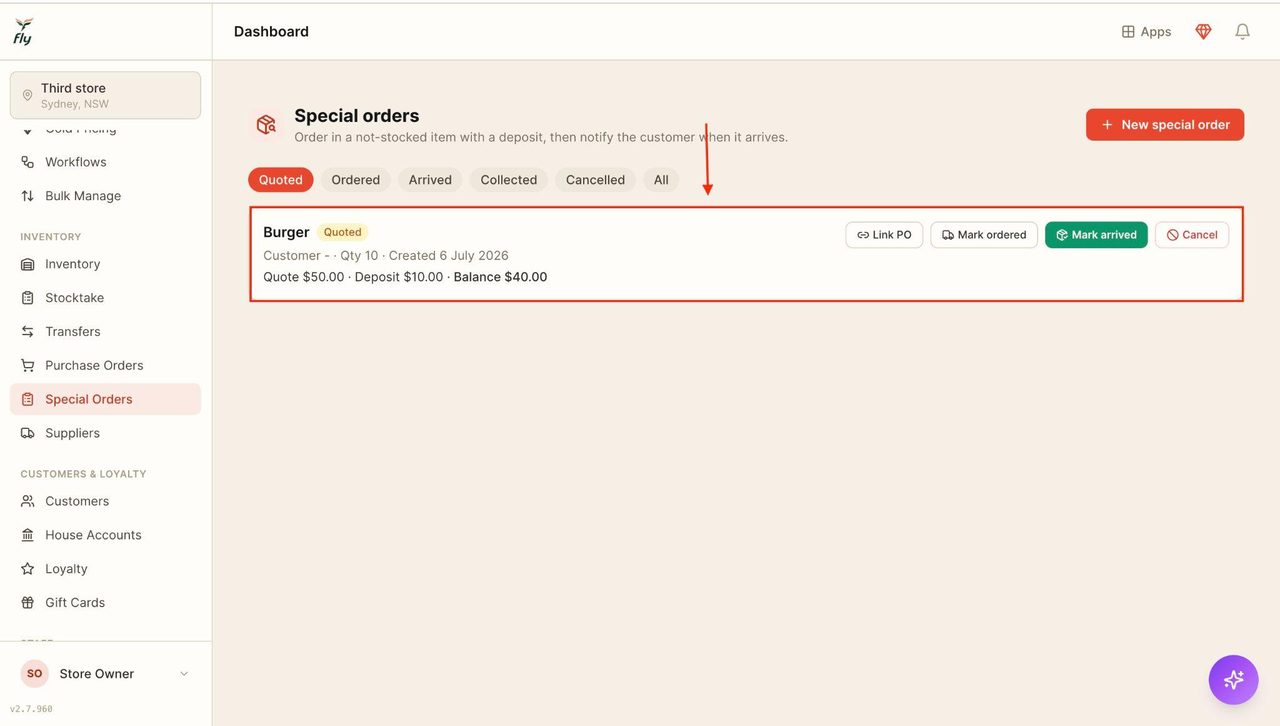This screenshot has width=1280, height=726.
Task: Open the Third store location selector
Action: [x=105, y=95]
